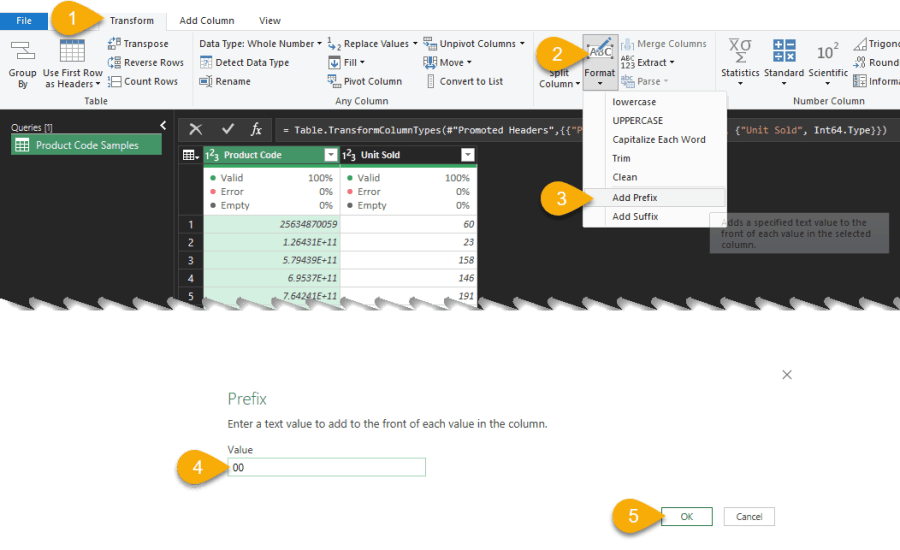Open the Unit Sold column filter dropdown
The width and height of the screenshot is (900, 550).
click(467, 155)
